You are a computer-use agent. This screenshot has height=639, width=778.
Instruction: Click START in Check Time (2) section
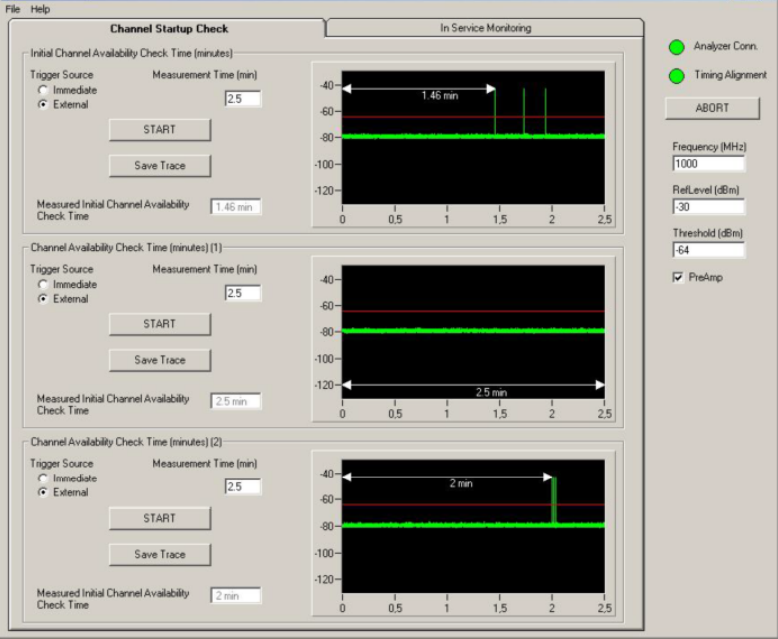point(160,518)
